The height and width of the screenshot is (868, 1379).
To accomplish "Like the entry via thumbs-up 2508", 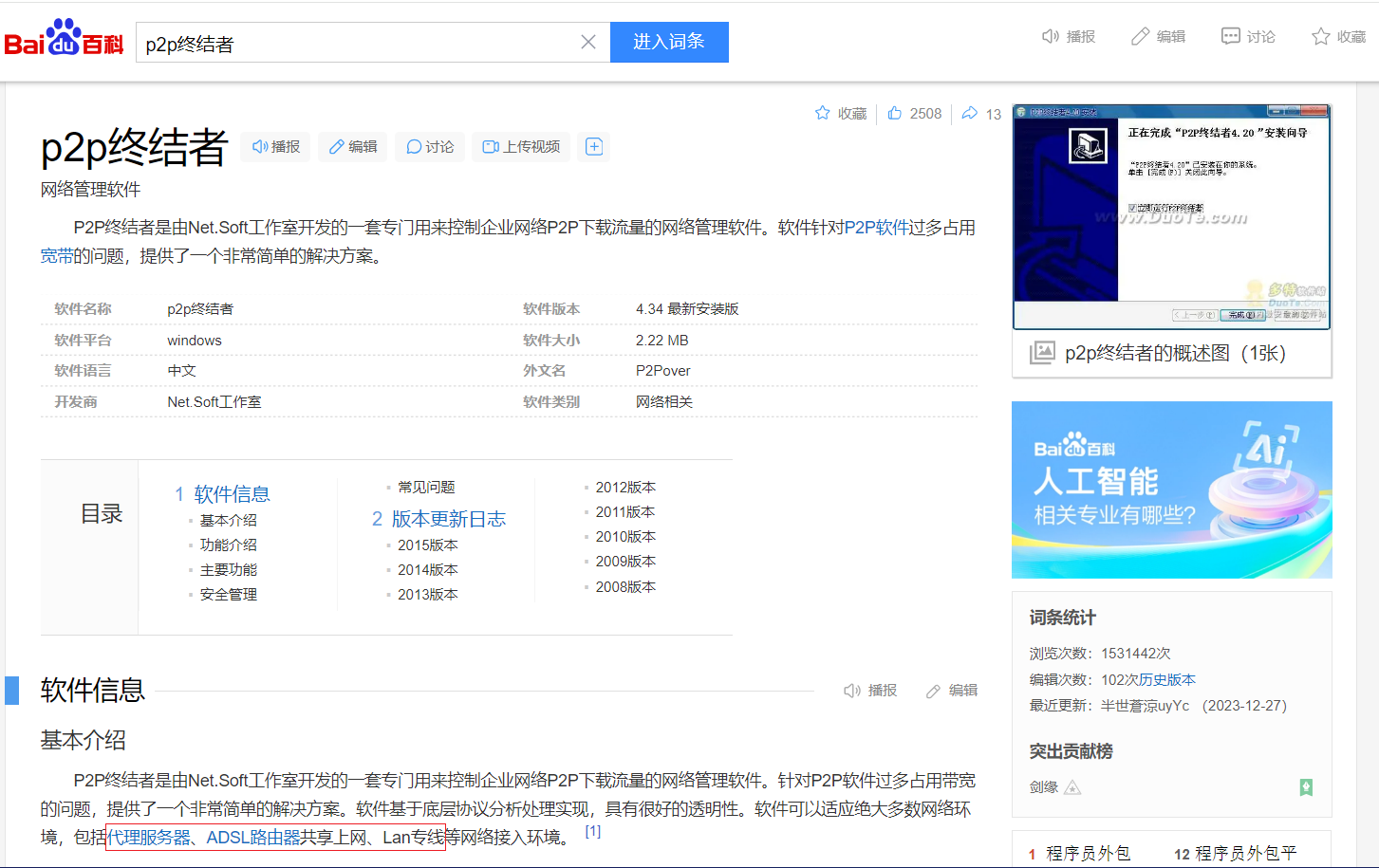I will (x=915, y=113).
